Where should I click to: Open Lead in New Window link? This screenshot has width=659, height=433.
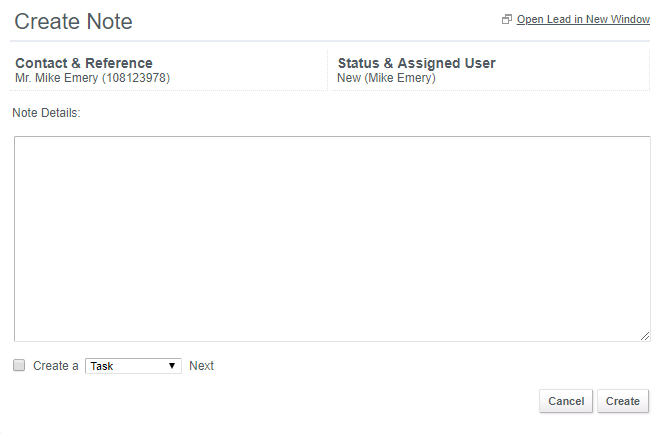tap(583, 19)
